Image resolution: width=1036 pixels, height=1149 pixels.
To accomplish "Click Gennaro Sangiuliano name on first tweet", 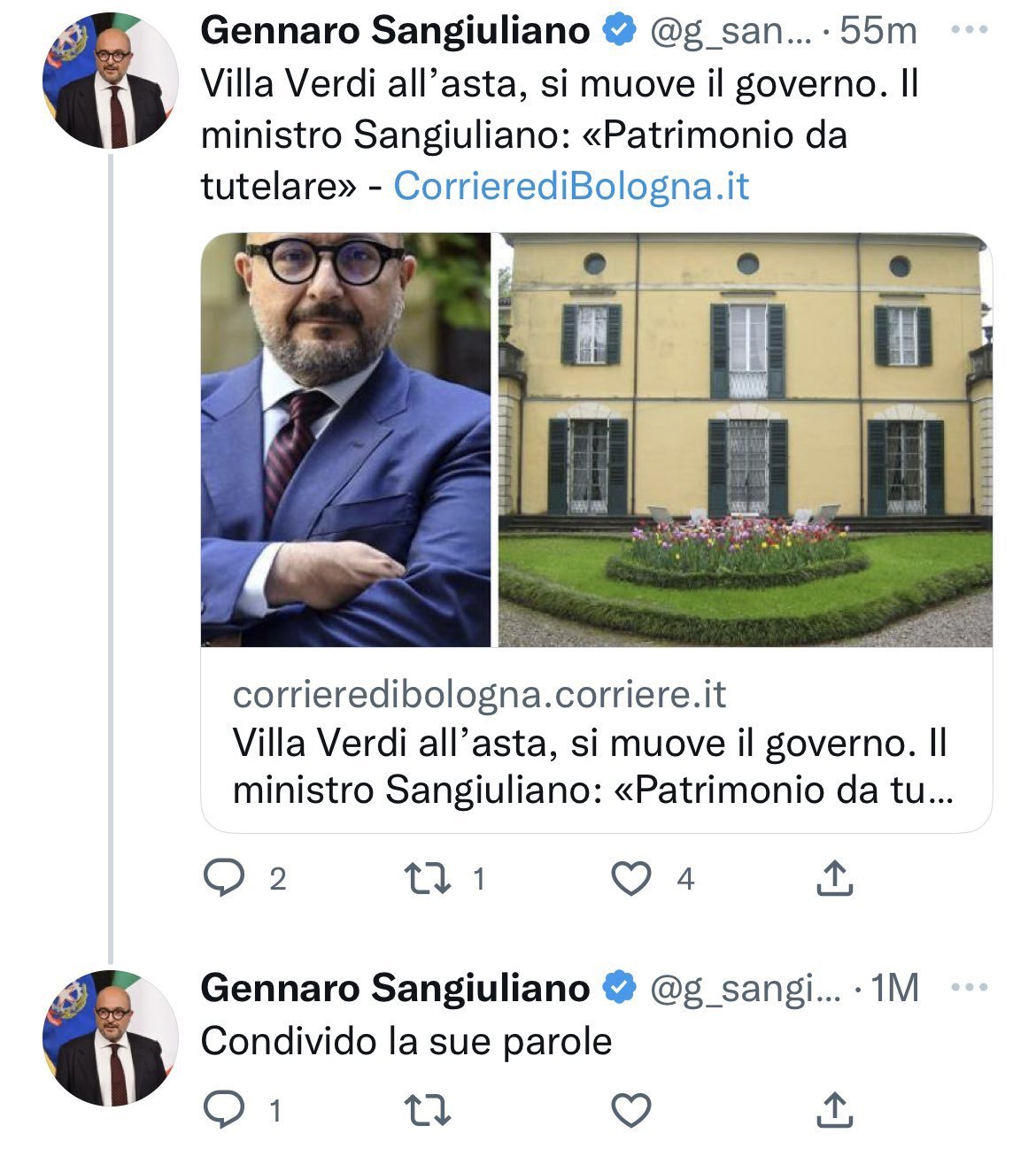I will click(x=395, y=31).
